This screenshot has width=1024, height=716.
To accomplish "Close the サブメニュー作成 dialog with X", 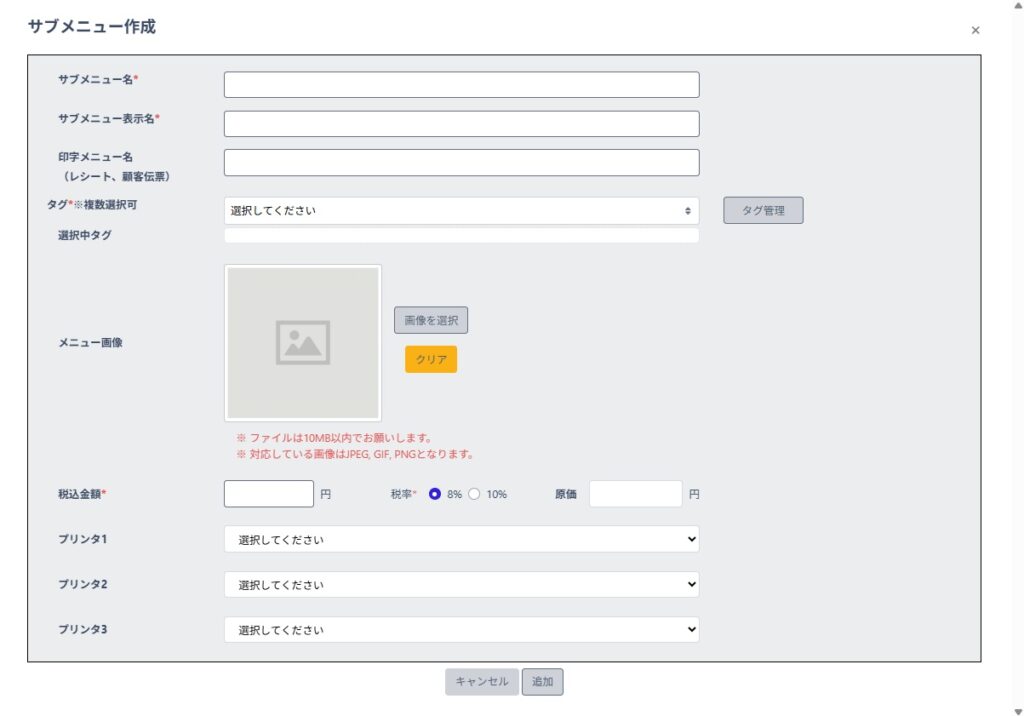I will pyautogui.click(x=975, y=30).
